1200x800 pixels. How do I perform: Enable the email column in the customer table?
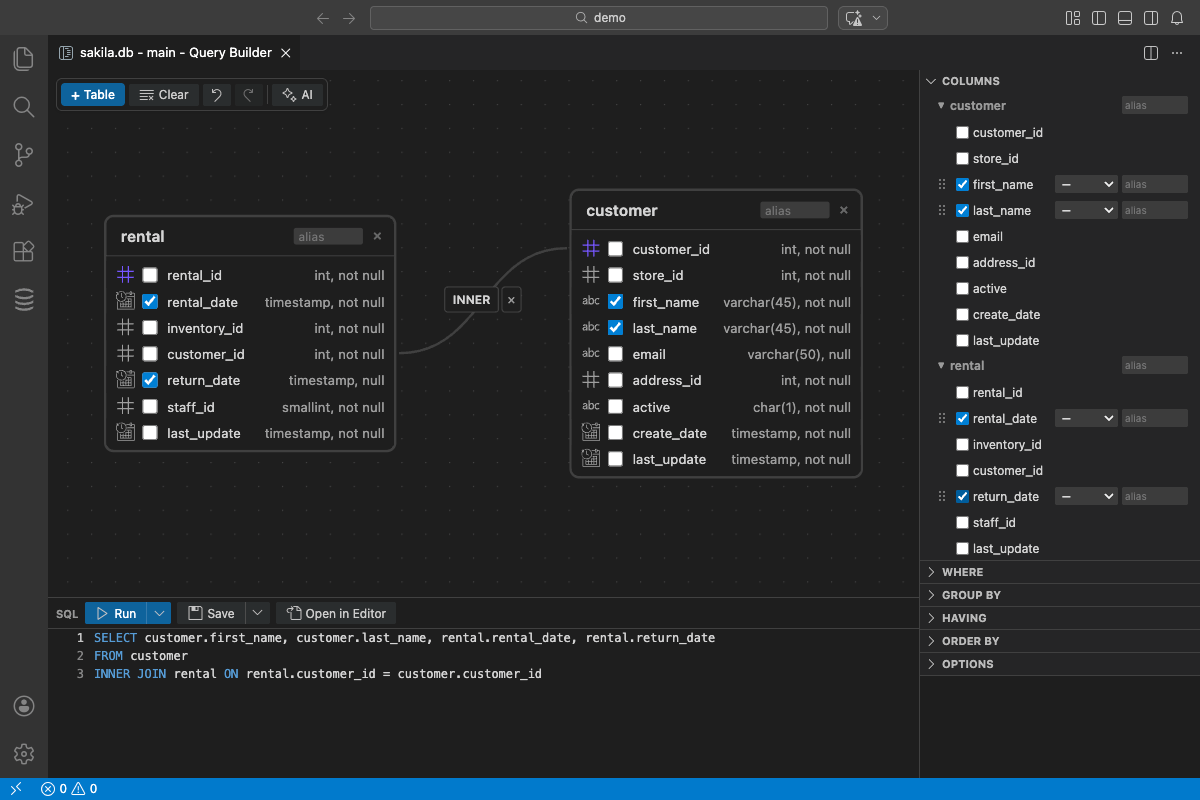coord(615,354)
